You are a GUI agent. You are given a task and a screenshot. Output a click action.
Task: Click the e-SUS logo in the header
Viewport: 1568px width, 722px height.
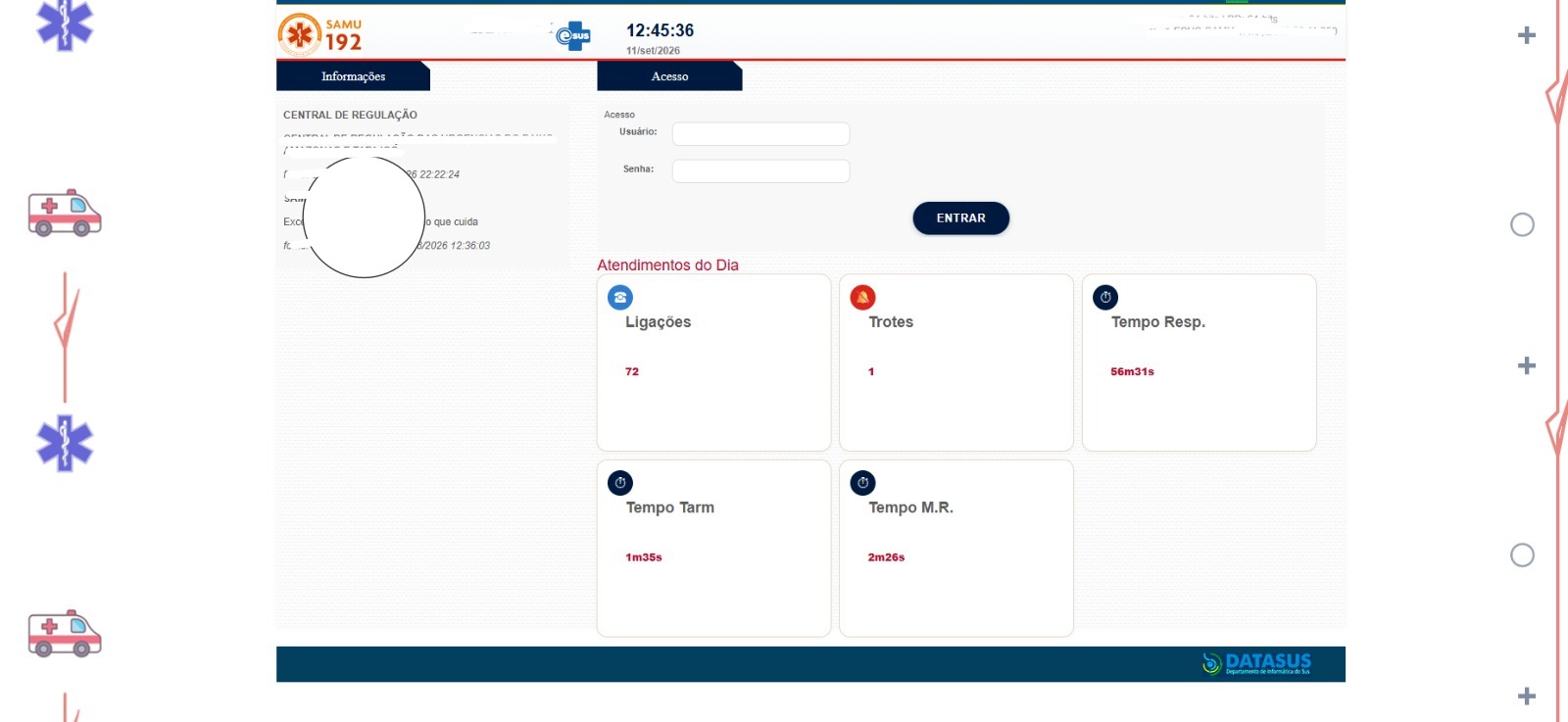573,37
